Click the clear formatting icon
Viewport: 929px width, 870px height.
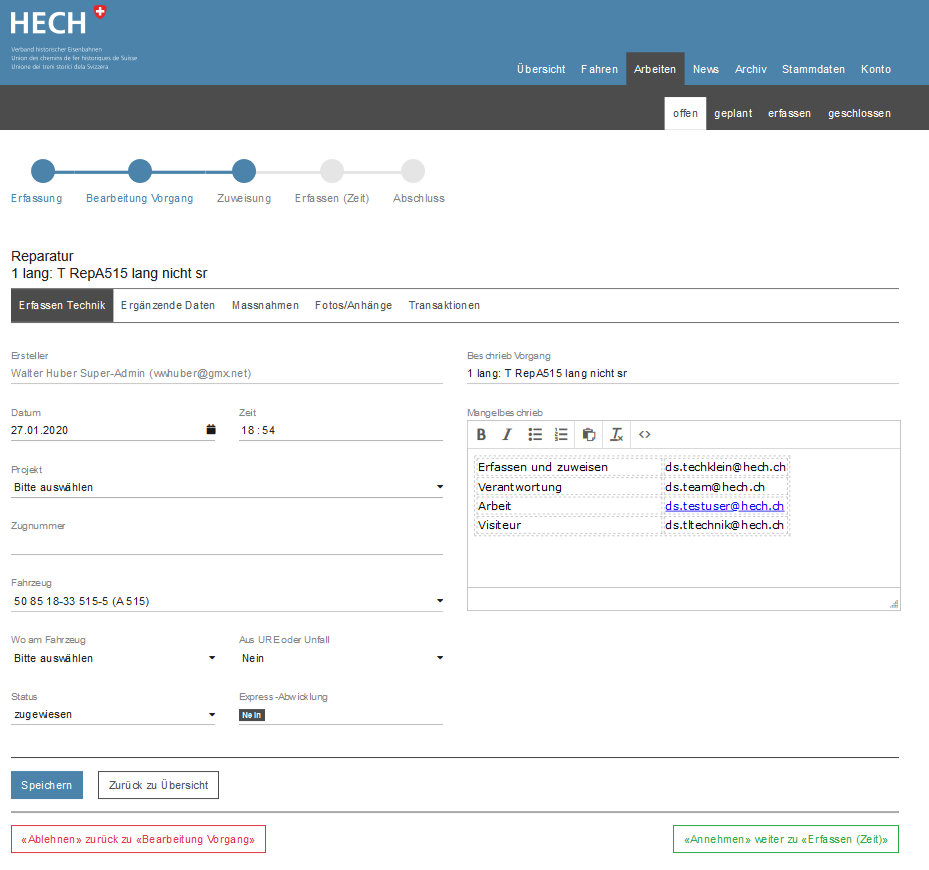(617, 434)
